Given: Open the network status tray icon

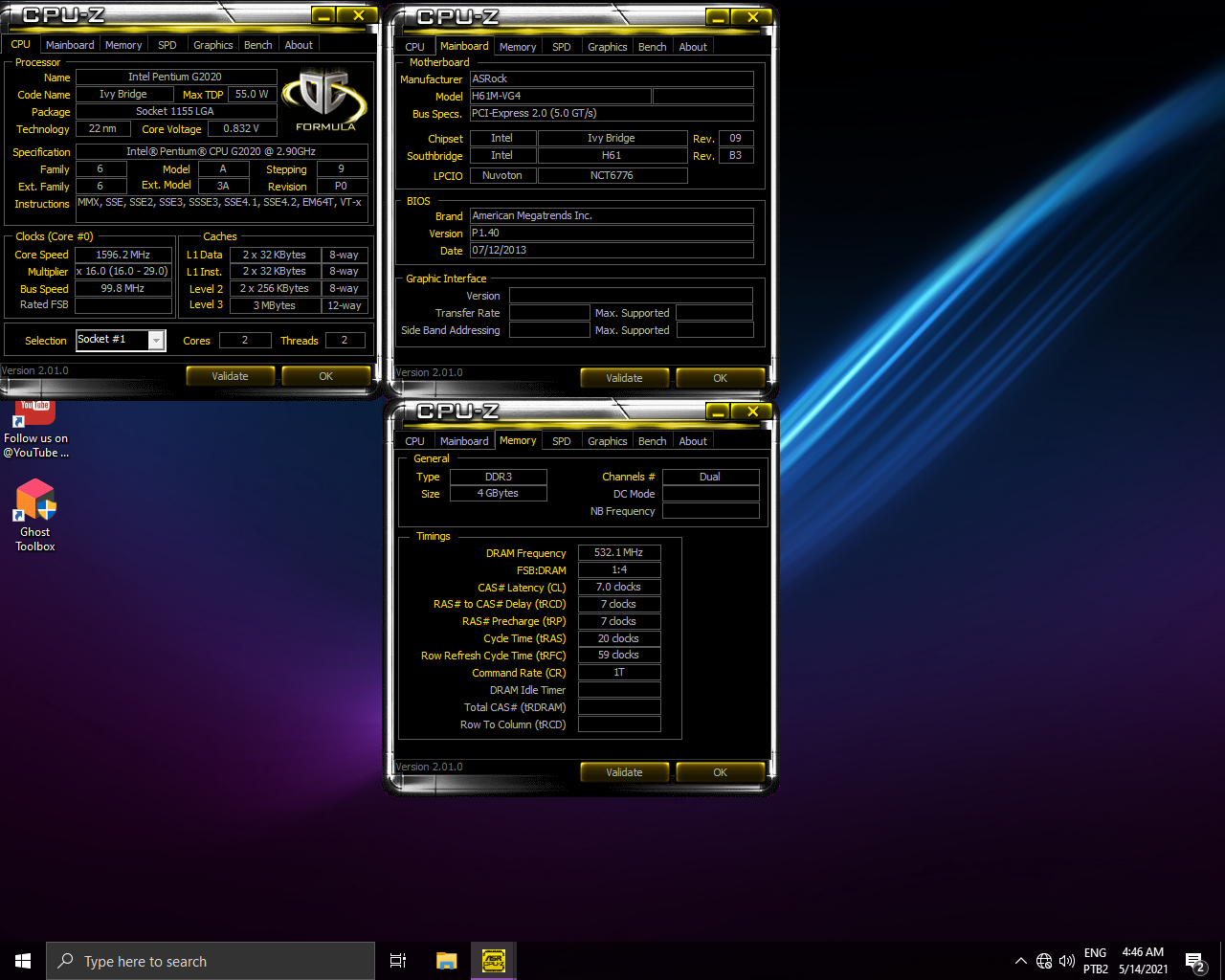Looking at the screenshot, I should point(1044,961).
